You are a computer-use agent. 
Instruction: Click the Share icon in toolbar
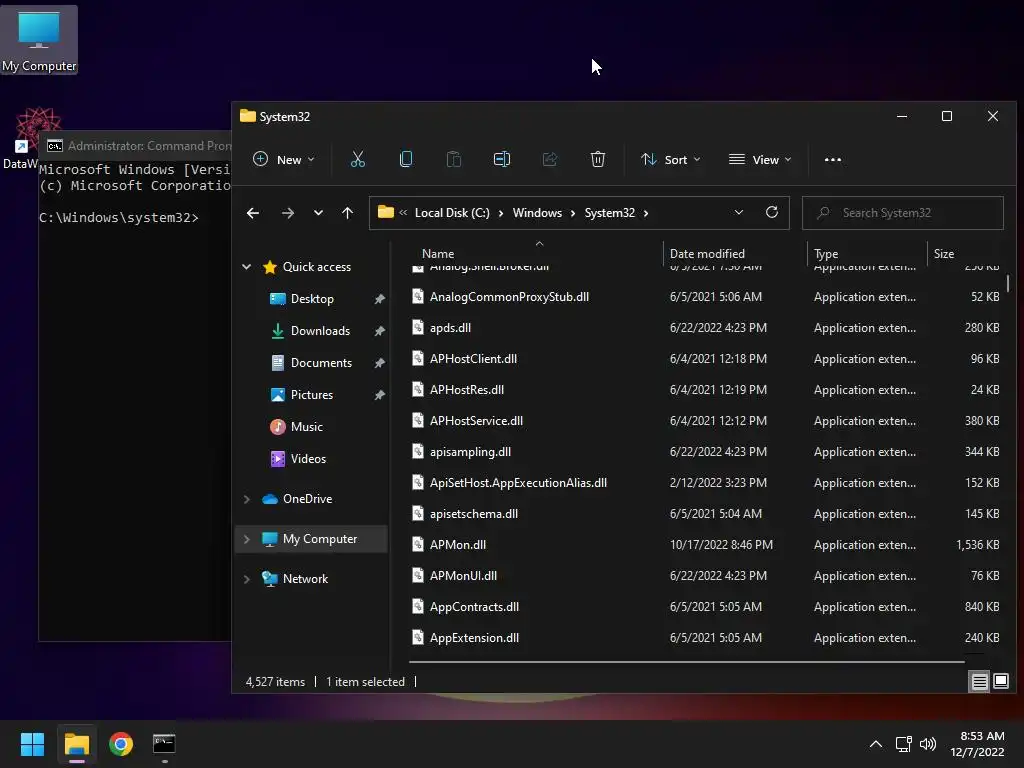click(x=550, y=159)
